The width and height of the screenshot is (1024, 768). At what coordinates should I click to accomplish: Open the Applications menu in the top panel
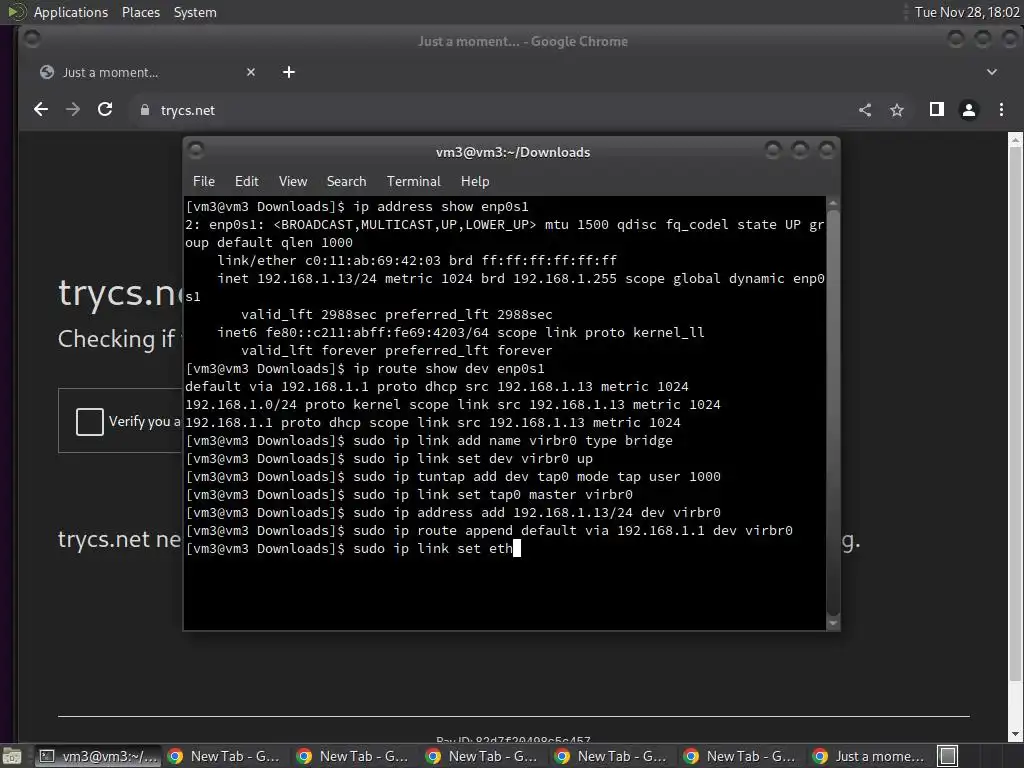(x=71, y=12)
